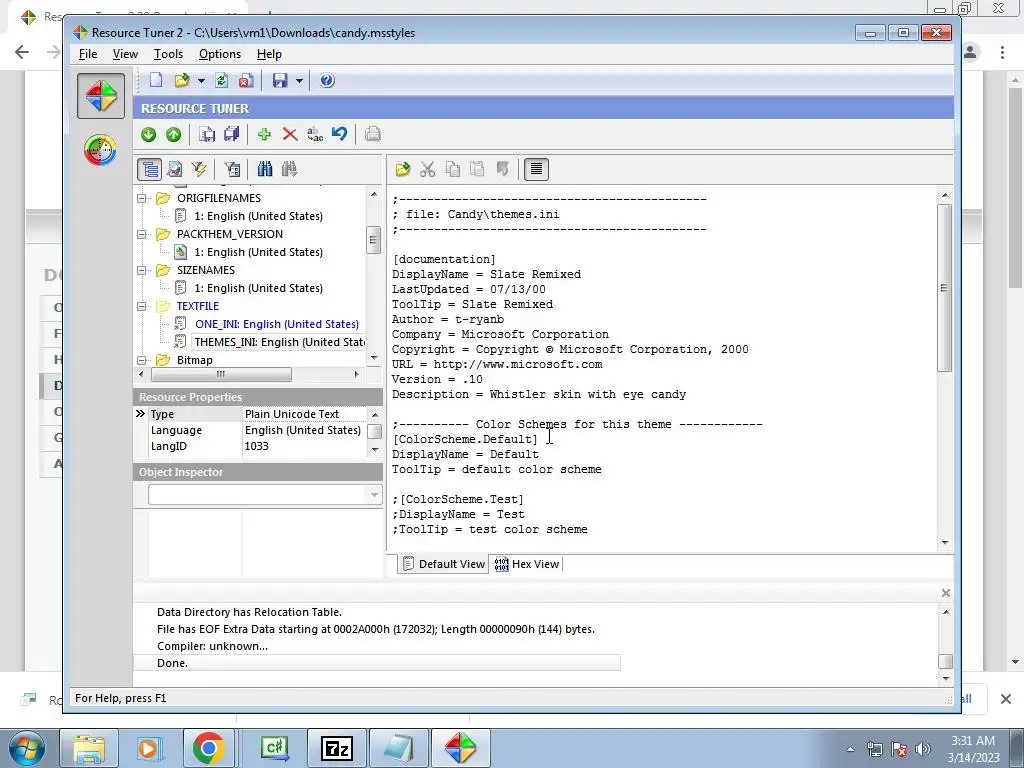This screenshot has height=768, width=1024.
Task: Open 7-Zip from the taskbar
Action: pyautogui.click(x=337, y=748)
